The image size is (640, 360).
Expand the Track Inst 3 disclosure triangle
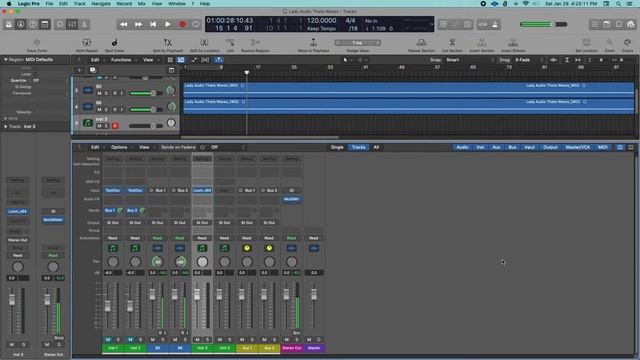click(x=6, y=127)
